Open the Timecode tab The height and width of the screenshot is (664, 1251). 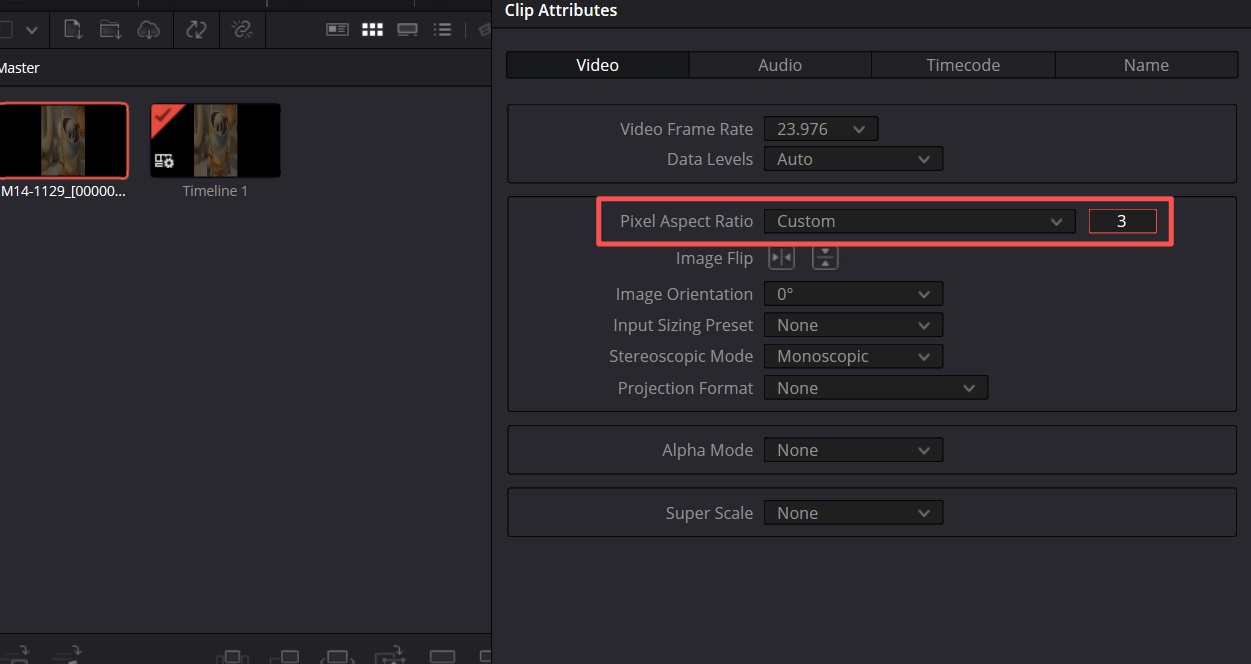963,65
